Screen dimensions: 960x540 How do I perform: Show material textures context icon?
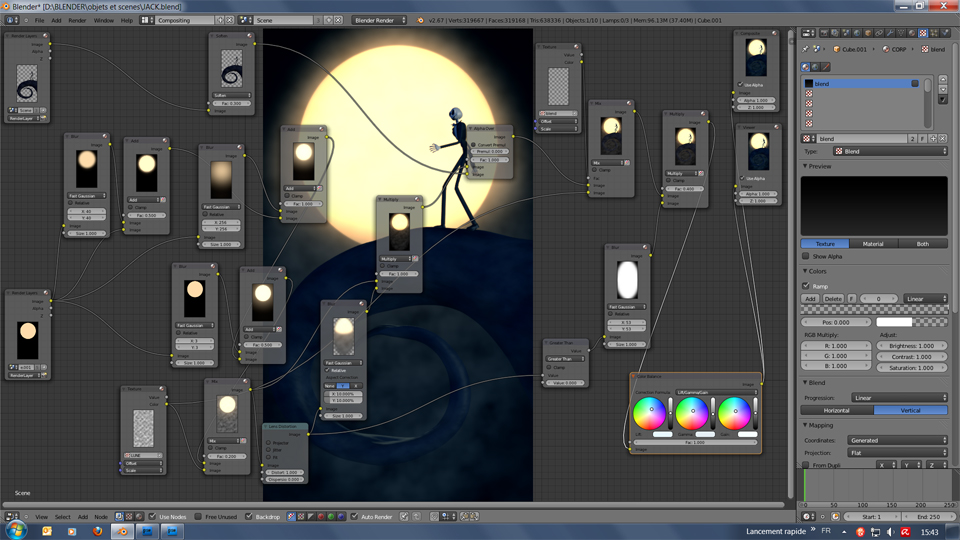point(805,67)
